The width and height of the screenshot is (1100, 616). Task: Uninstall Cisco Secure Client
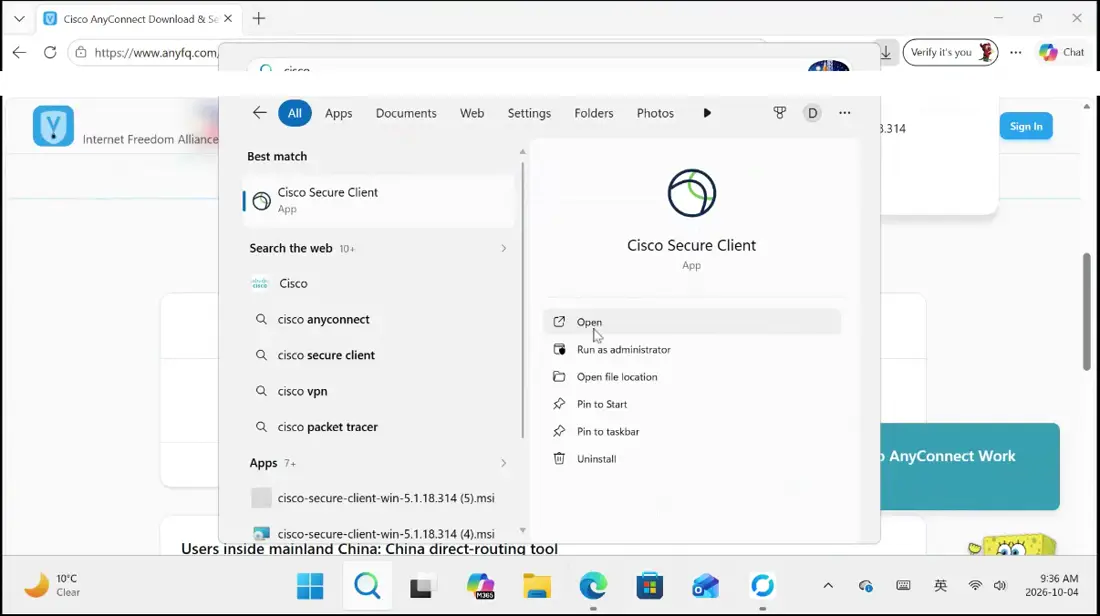(692, 459)
